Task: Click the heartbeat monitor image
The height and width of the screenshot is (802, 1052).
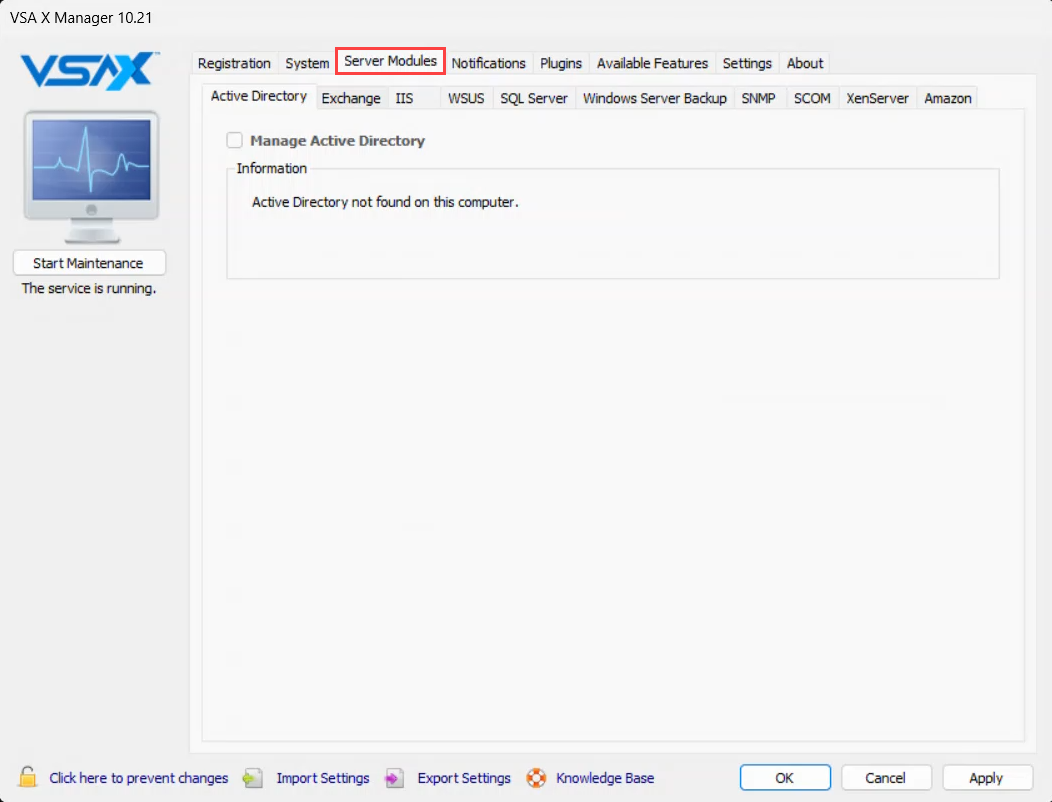Action: pos(91,177)
